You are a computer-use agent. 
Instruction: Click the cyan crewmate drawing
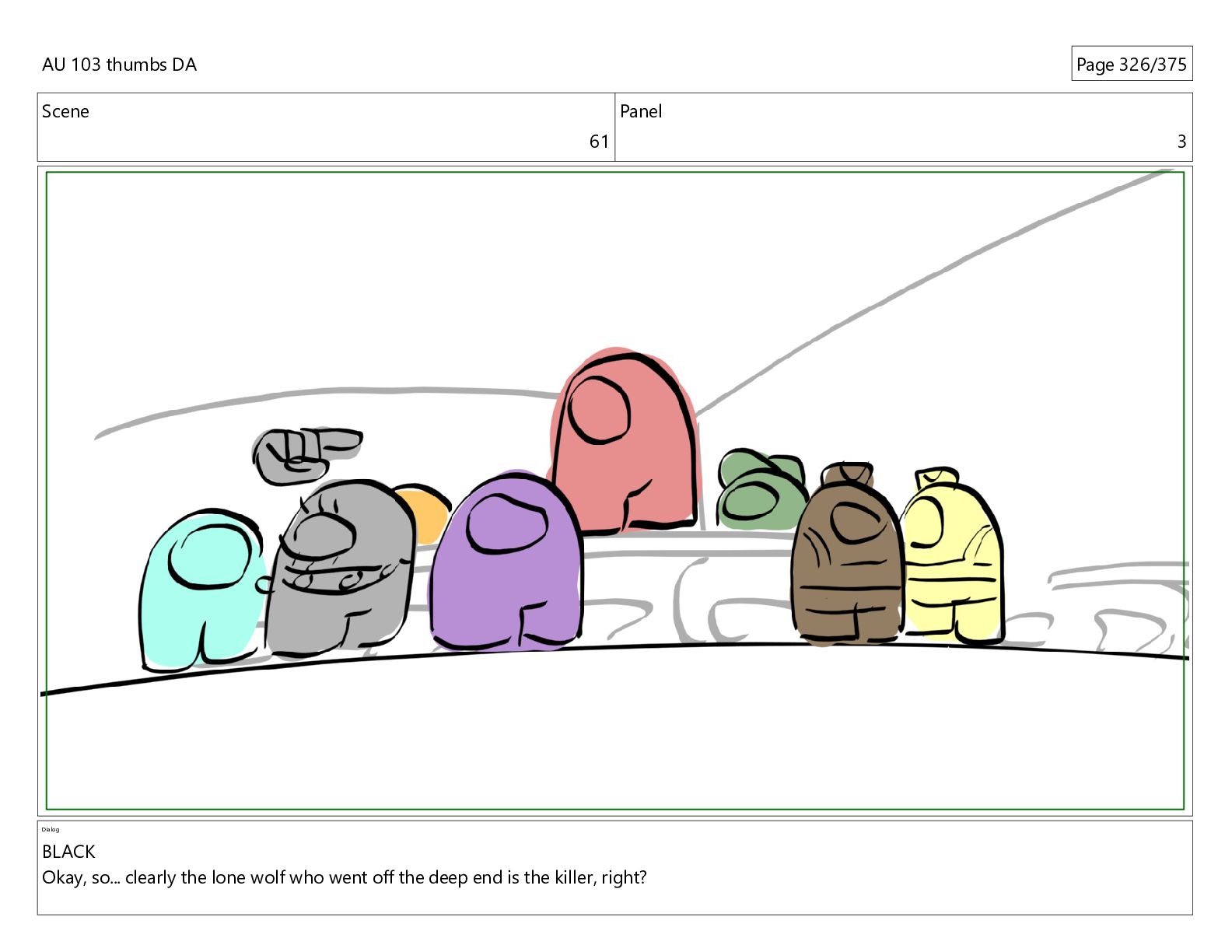point(203,590)
